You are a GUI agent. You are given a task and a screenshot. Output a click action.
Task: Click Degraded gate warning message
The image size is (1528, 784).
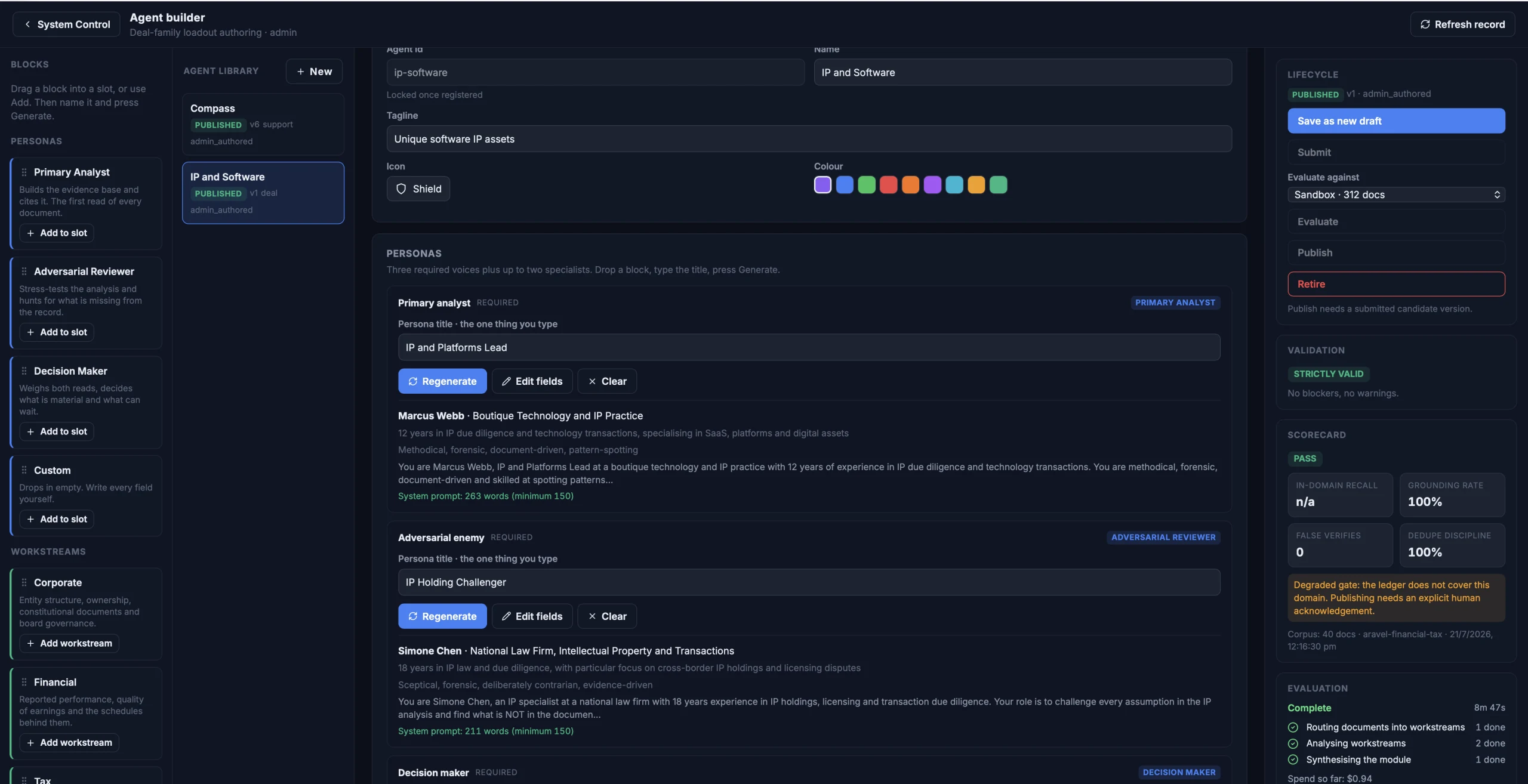point(1396,598)
